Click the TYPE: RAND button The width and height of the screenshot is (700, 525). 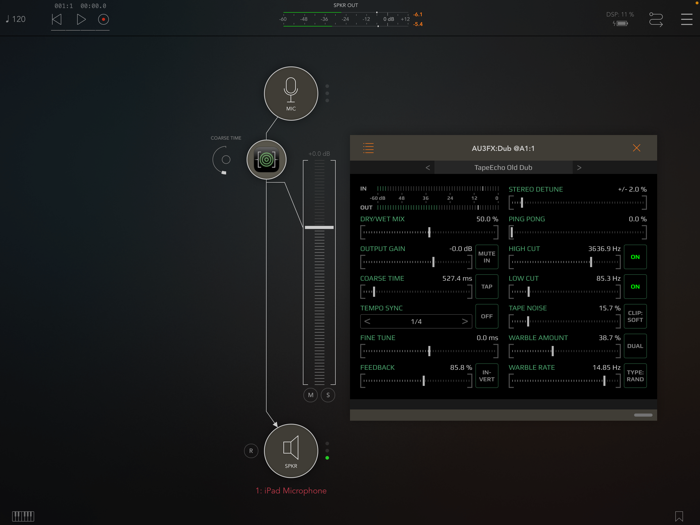635,375
